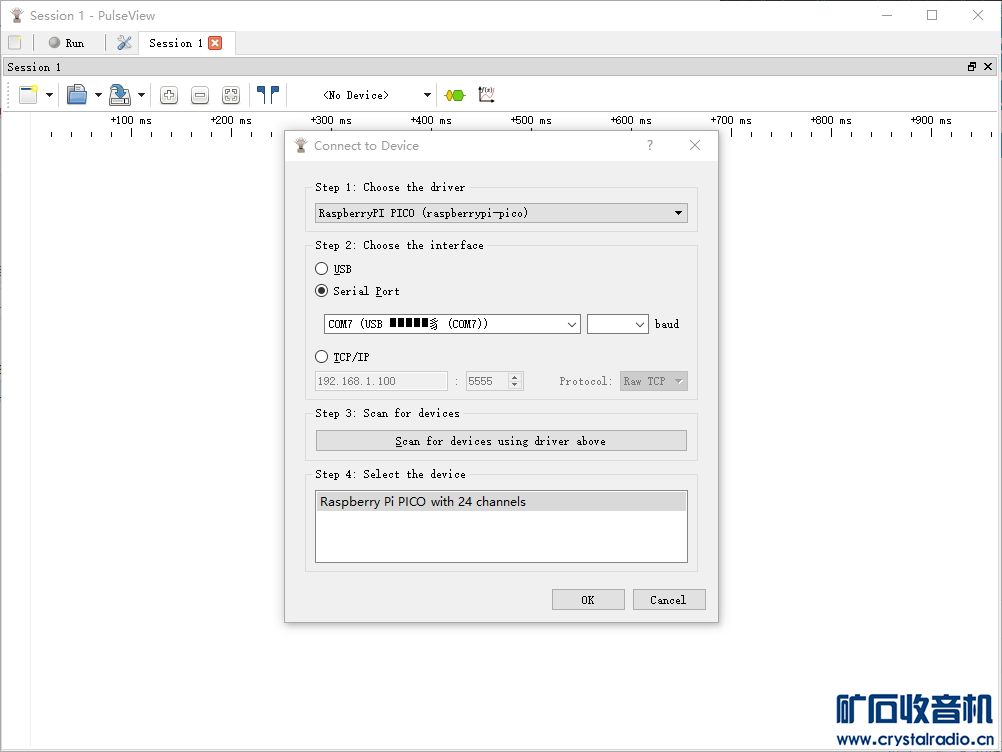Screen dimensions: 1002x752
Task: Expand the new view dropdown arrow
Action: point(49,95)
